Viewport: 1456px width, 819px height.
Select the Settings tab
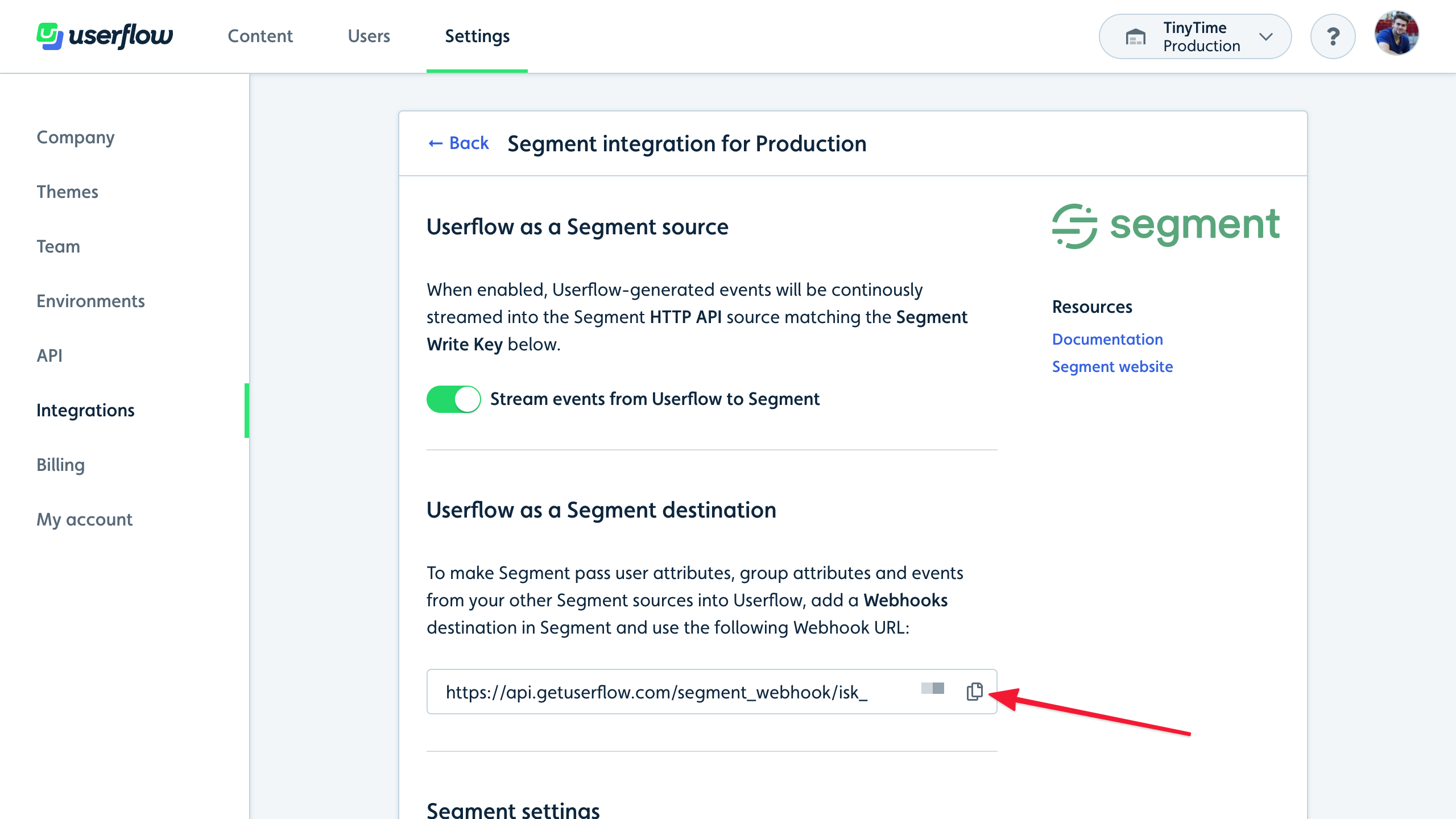pos(477,36)
